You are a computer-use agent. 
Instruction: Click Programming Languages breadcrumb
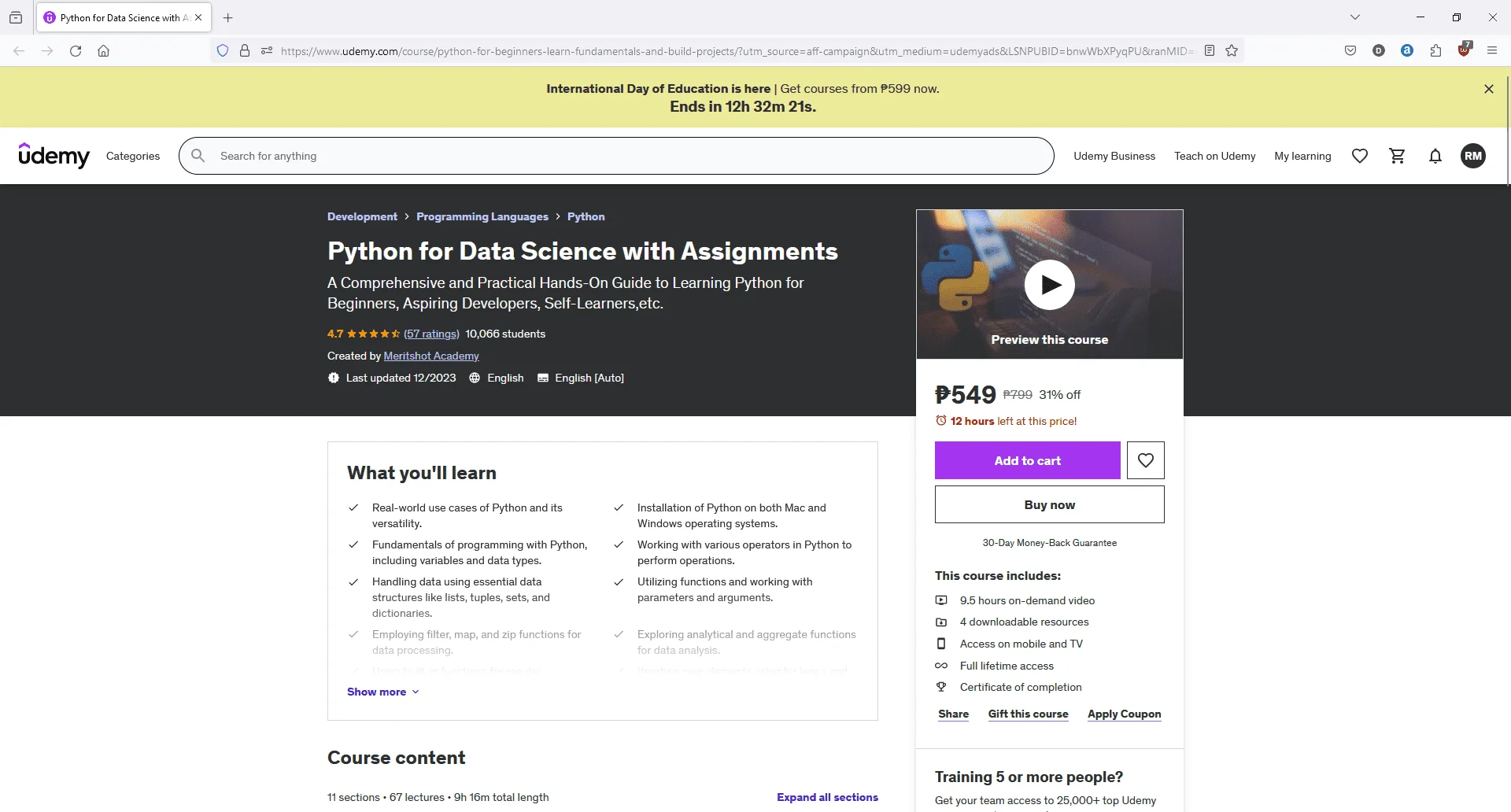click(x=482, y=216)
